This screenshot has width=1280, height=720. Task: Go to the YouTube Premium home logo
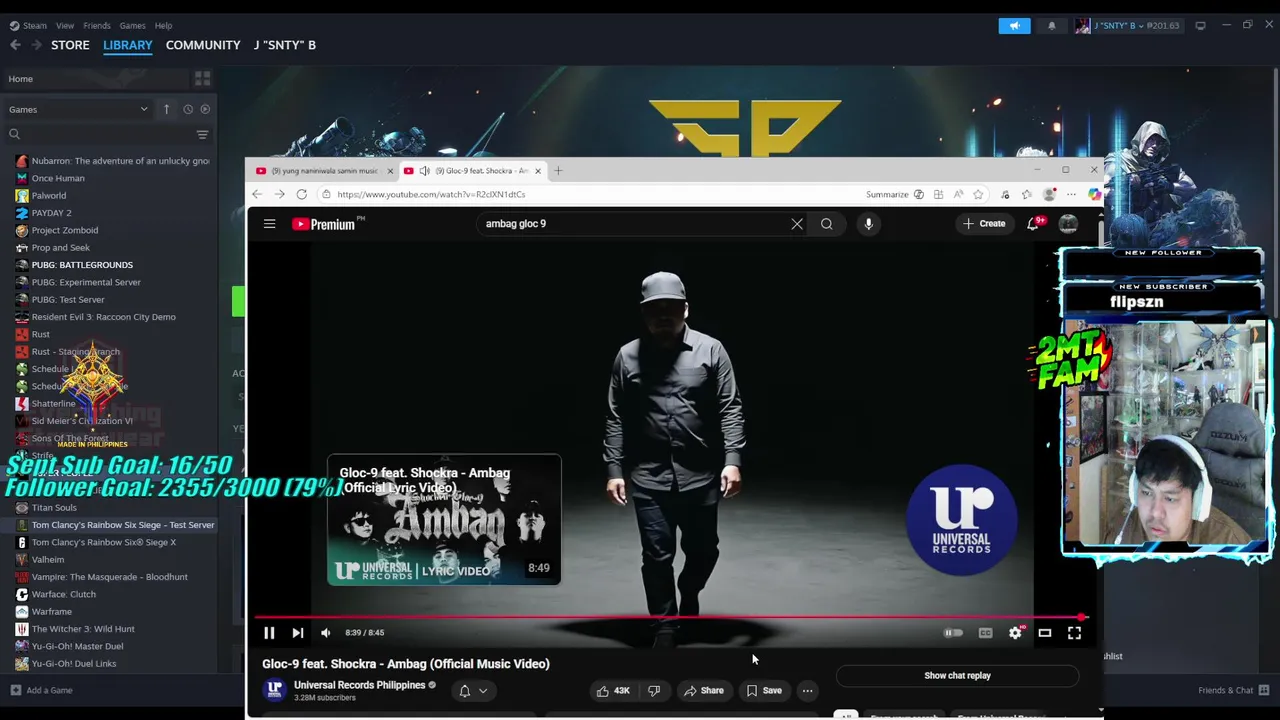click(x=324, y=224)
